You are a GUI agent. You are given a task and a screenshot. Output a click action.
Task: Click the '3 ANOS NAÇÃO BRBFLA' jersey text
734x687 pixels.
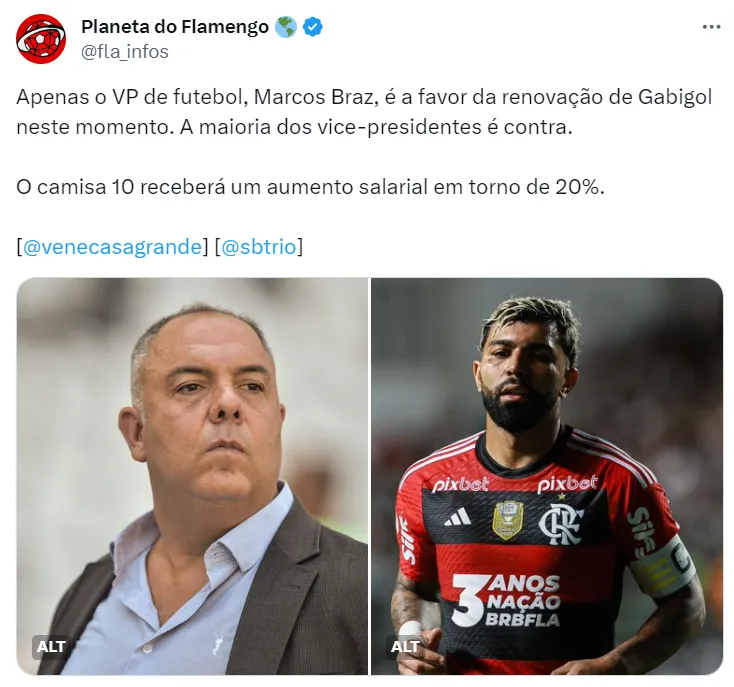[505, 600]
